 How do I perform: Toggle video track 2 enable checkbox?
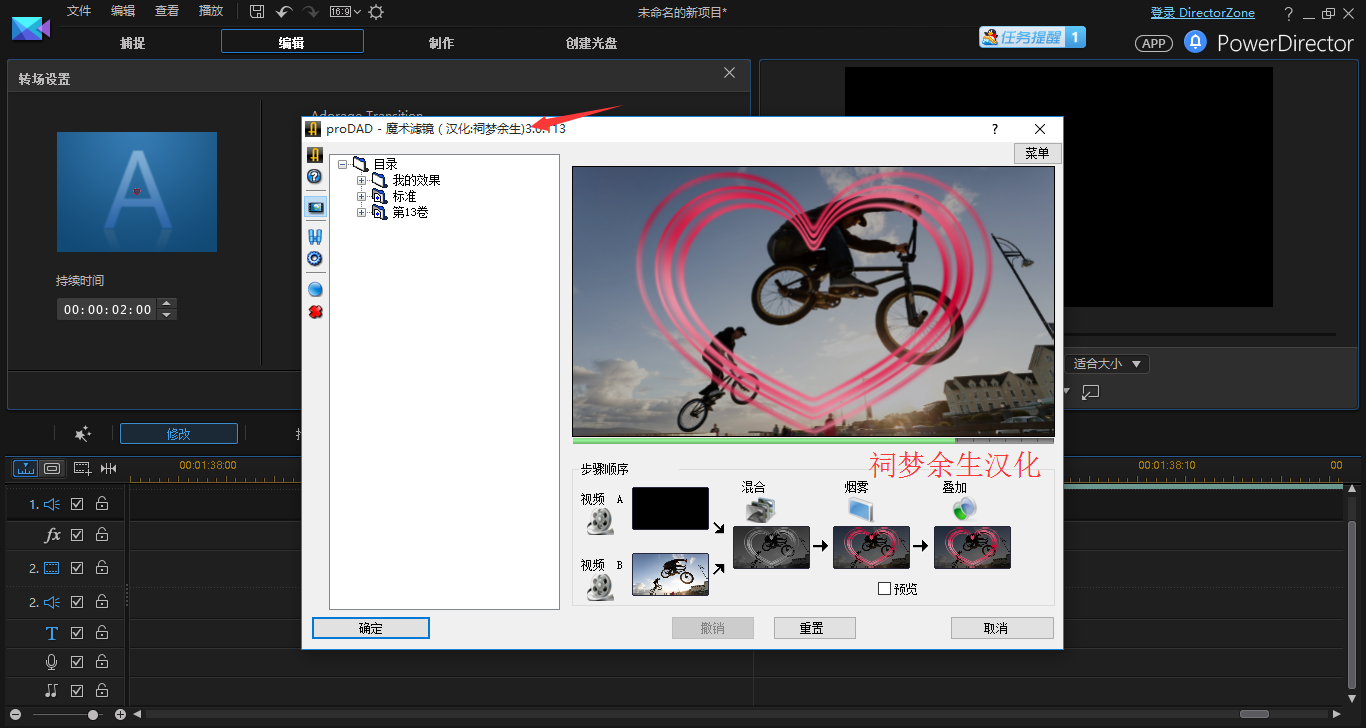coord(77,567)
